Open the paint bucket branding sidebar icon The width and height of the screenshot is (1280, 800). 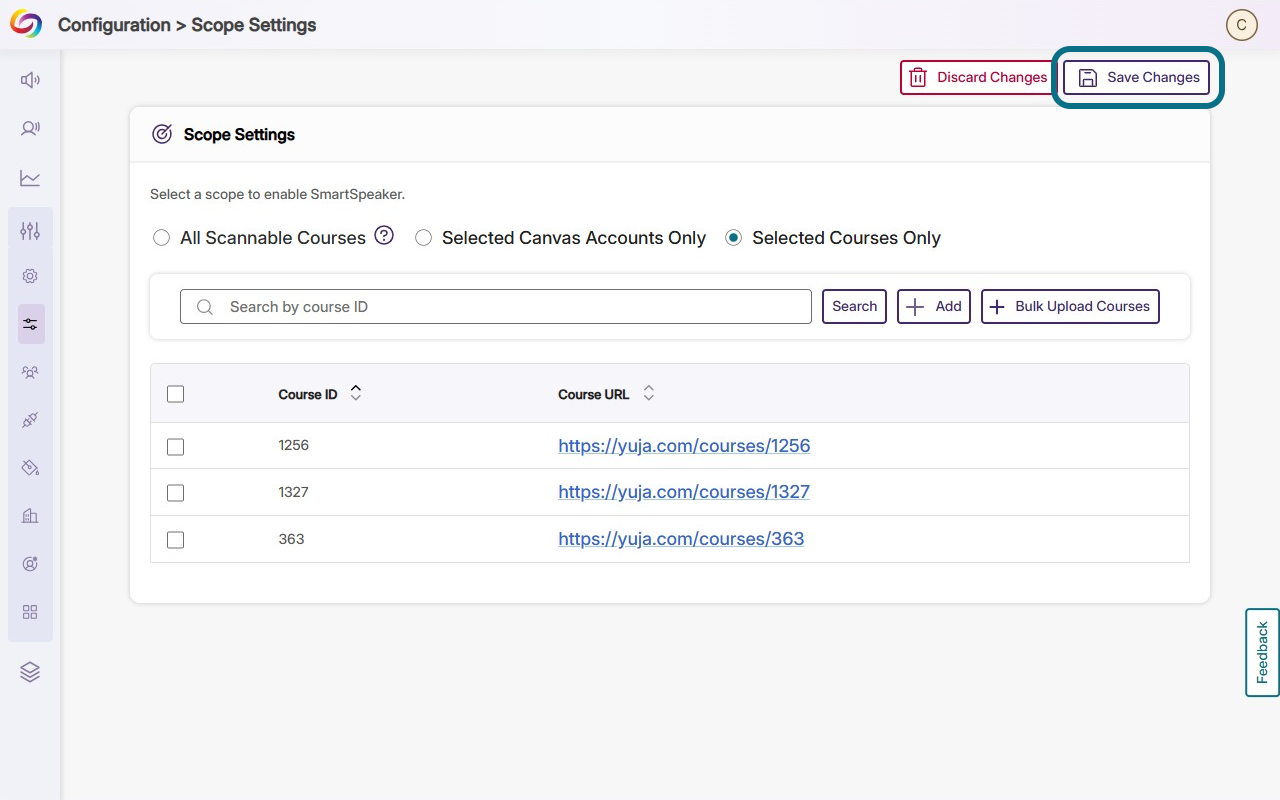tap(30, 468)
